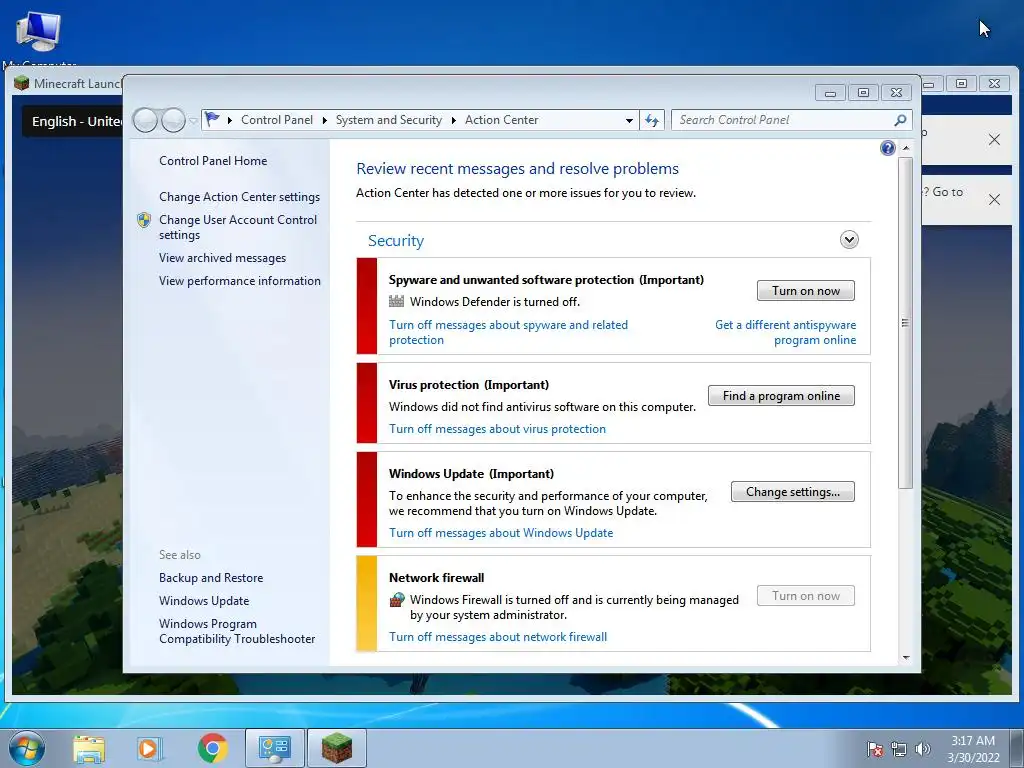
Task: Click the vertical scrollbar thumb
Action: coord(905,323)
